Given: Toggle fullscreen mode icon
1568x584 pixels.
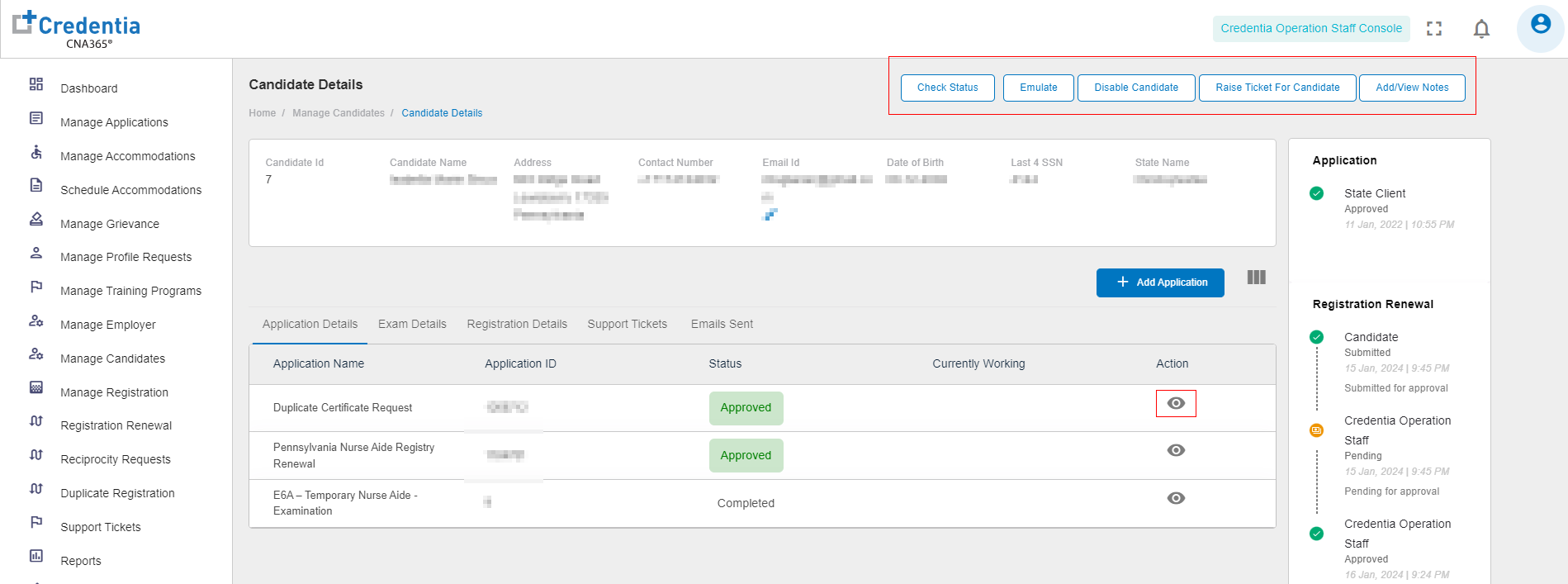Looking at the screenshot, I should 1434,29.
